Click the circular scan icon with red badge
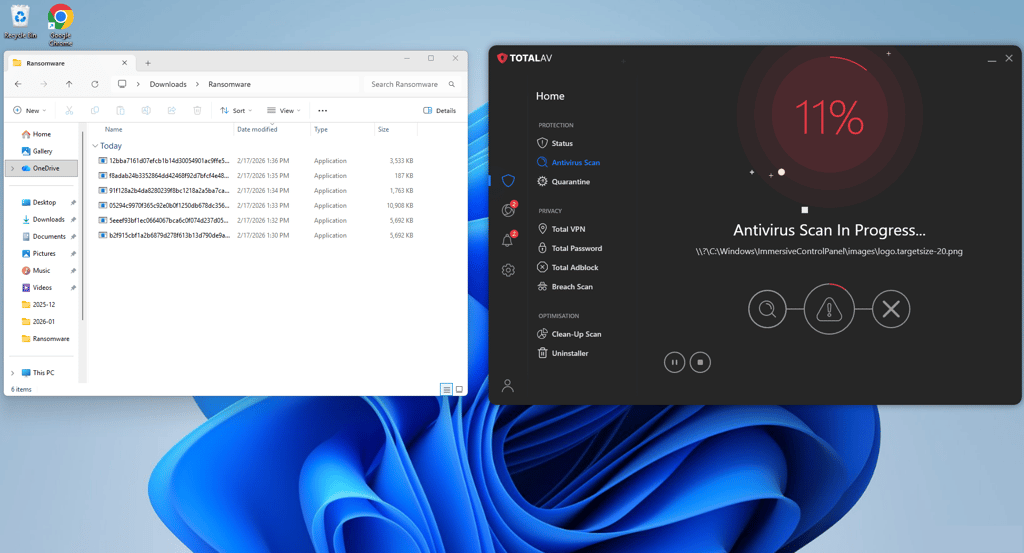 [x=508, y=210]
